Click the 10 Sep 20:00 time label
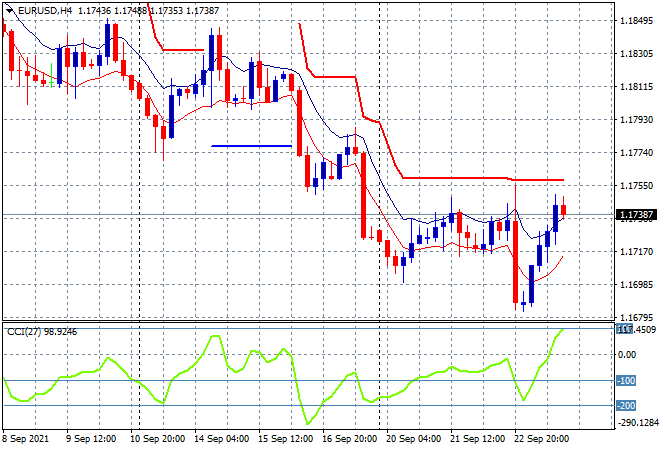The width and height of the screenshot is (660, 450). click(157, 439)
